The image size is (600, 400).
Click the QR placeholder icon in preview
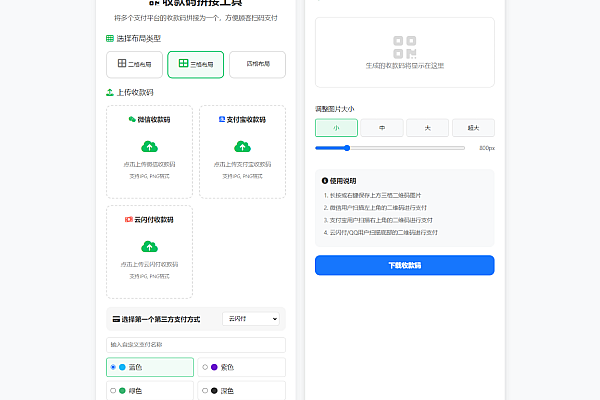pyautogui.click(x=404, y=47)
